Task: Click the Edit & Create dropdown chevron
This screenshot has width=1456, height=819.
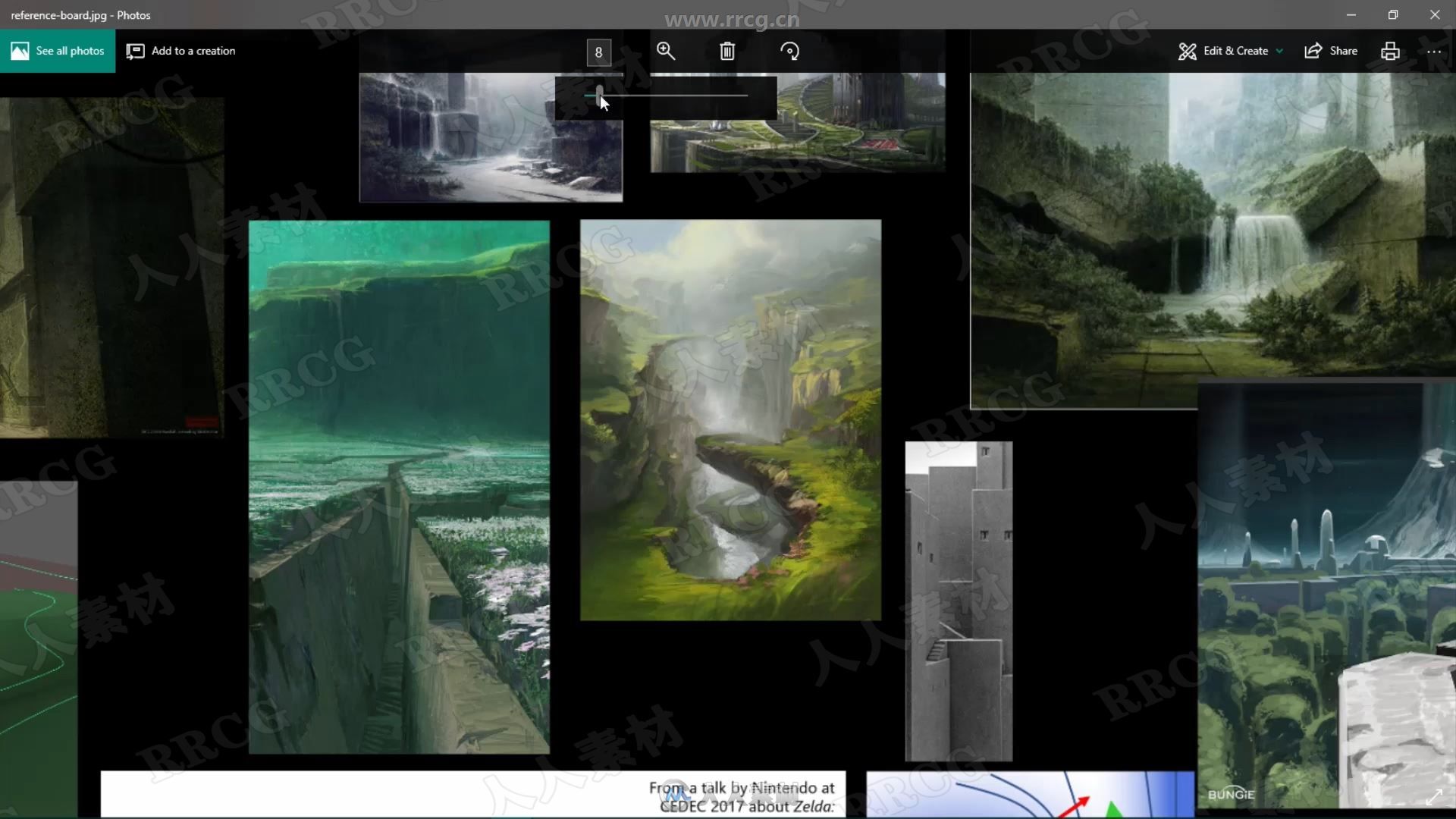Action: (1279, 52)
